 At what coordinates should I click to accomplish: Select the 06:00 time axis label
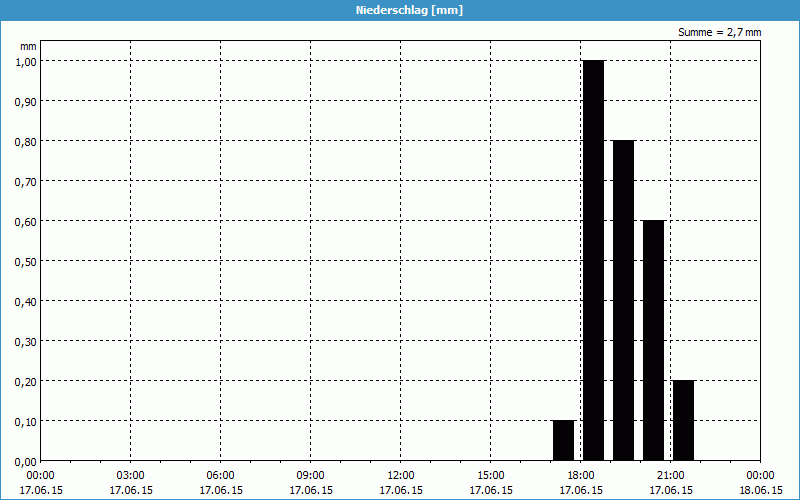pos(221,475)
